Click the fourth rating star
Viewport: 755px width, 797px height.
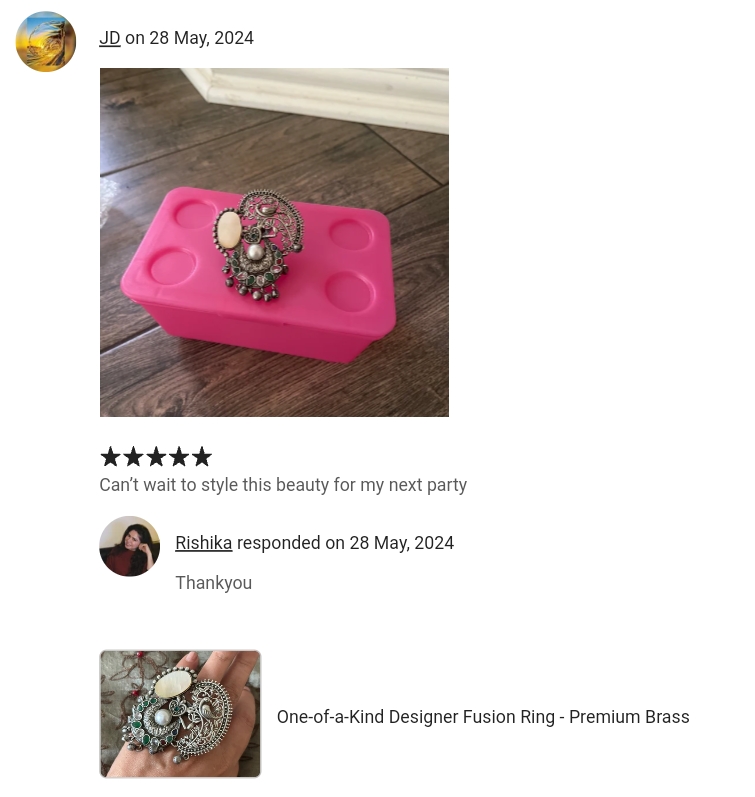click(179, 456)
